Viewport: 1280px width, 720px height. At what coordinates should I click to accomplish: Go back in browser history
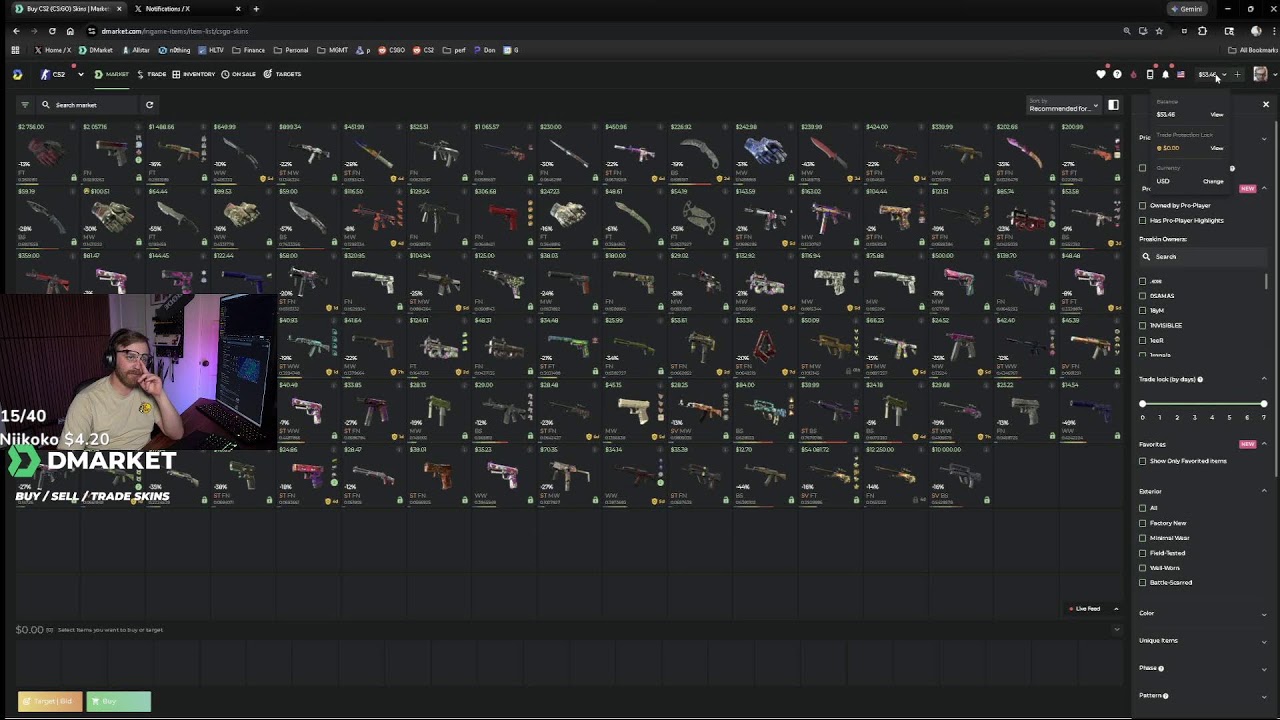[16, 31]
